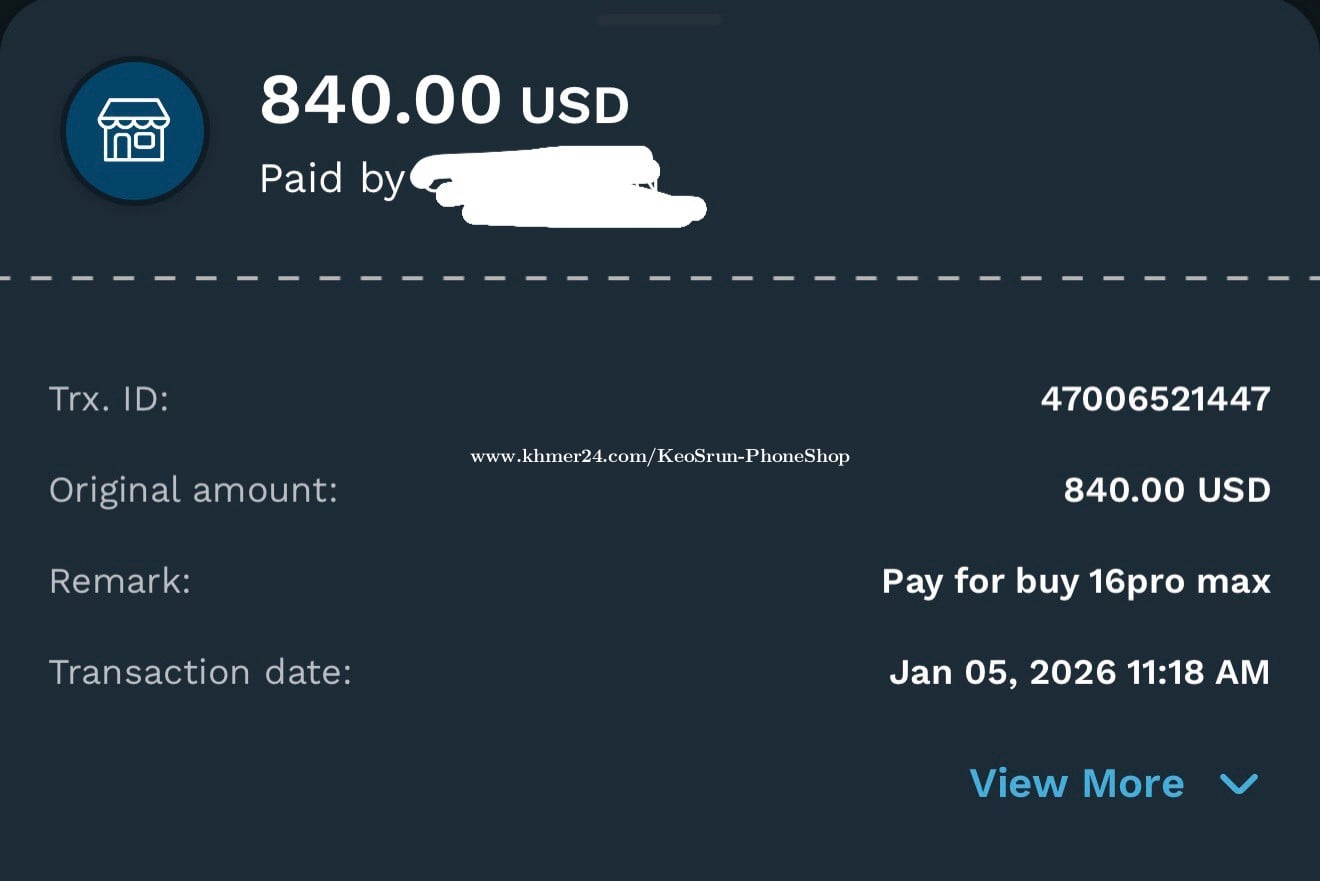Select the remark Pay for buy 16pro max
Viewport: 1320px width, 881px height.
tap(1076, 581)
